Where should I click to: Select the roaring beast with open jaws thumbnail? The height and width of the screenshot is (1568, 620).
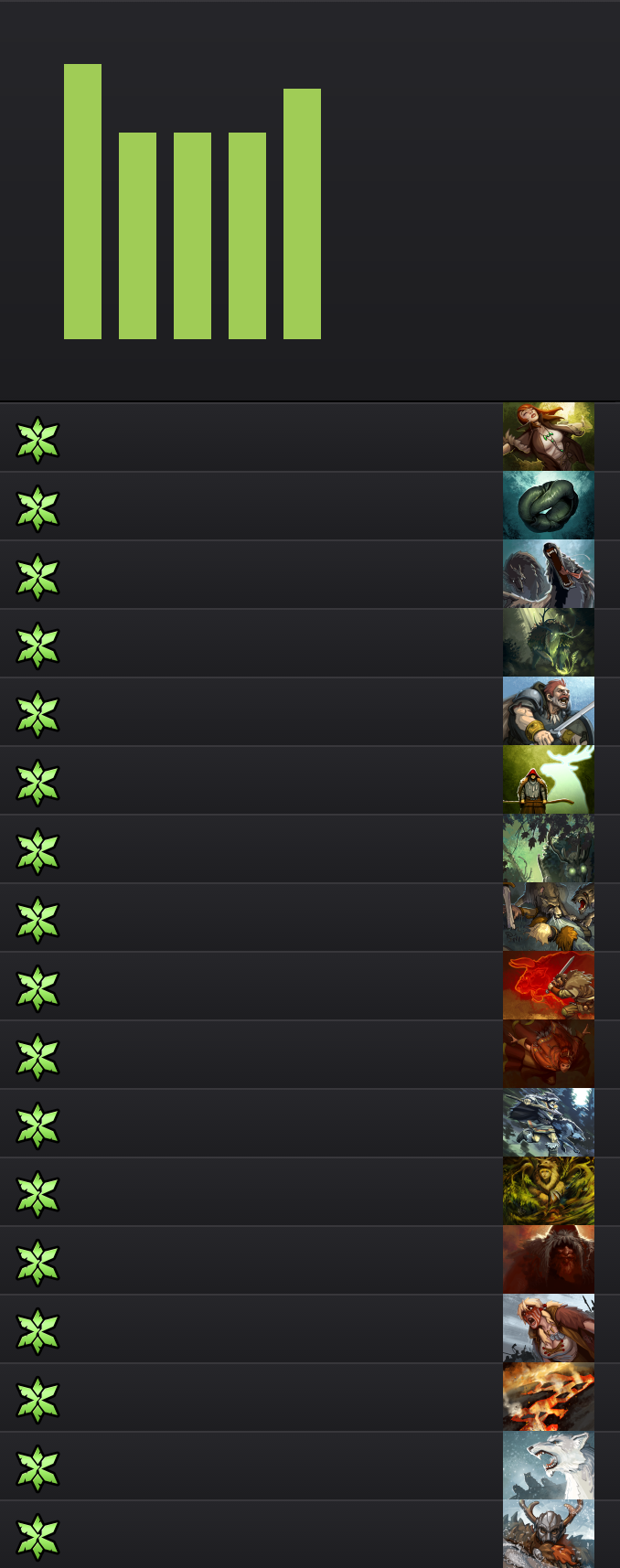click(549, 574)
